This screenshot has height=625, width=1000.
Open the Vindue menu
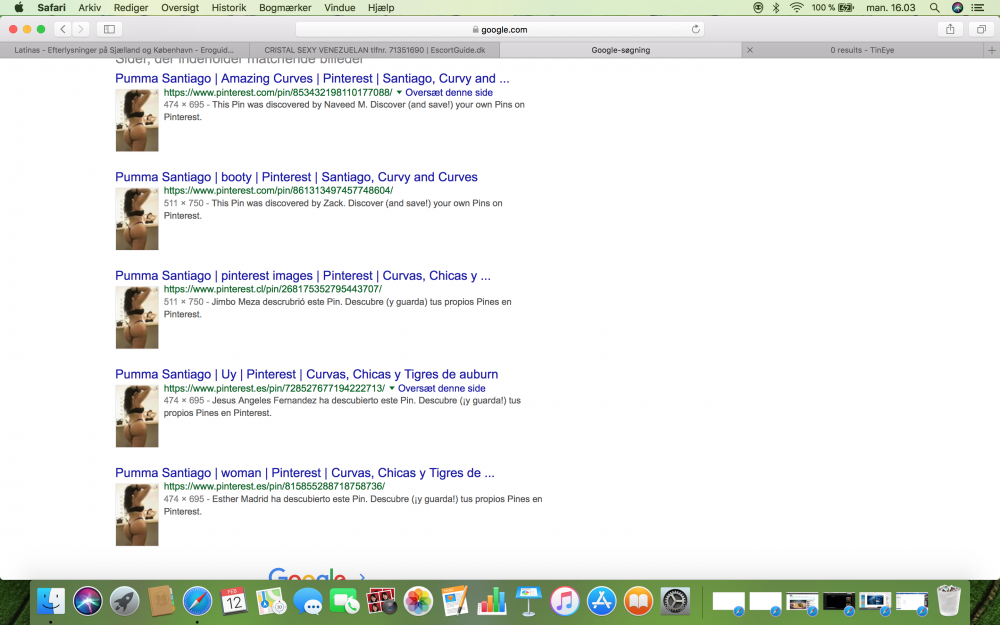[x=339, y=8]
